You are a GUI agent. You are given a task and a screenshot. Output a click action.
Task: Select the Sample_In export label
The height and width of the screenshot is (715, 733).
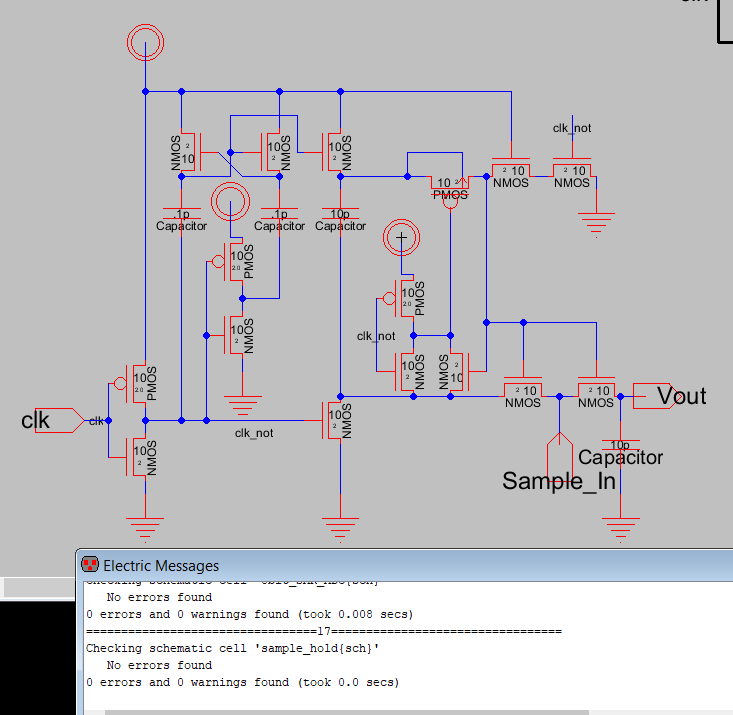pyautogui.click(x=558, y=481)
